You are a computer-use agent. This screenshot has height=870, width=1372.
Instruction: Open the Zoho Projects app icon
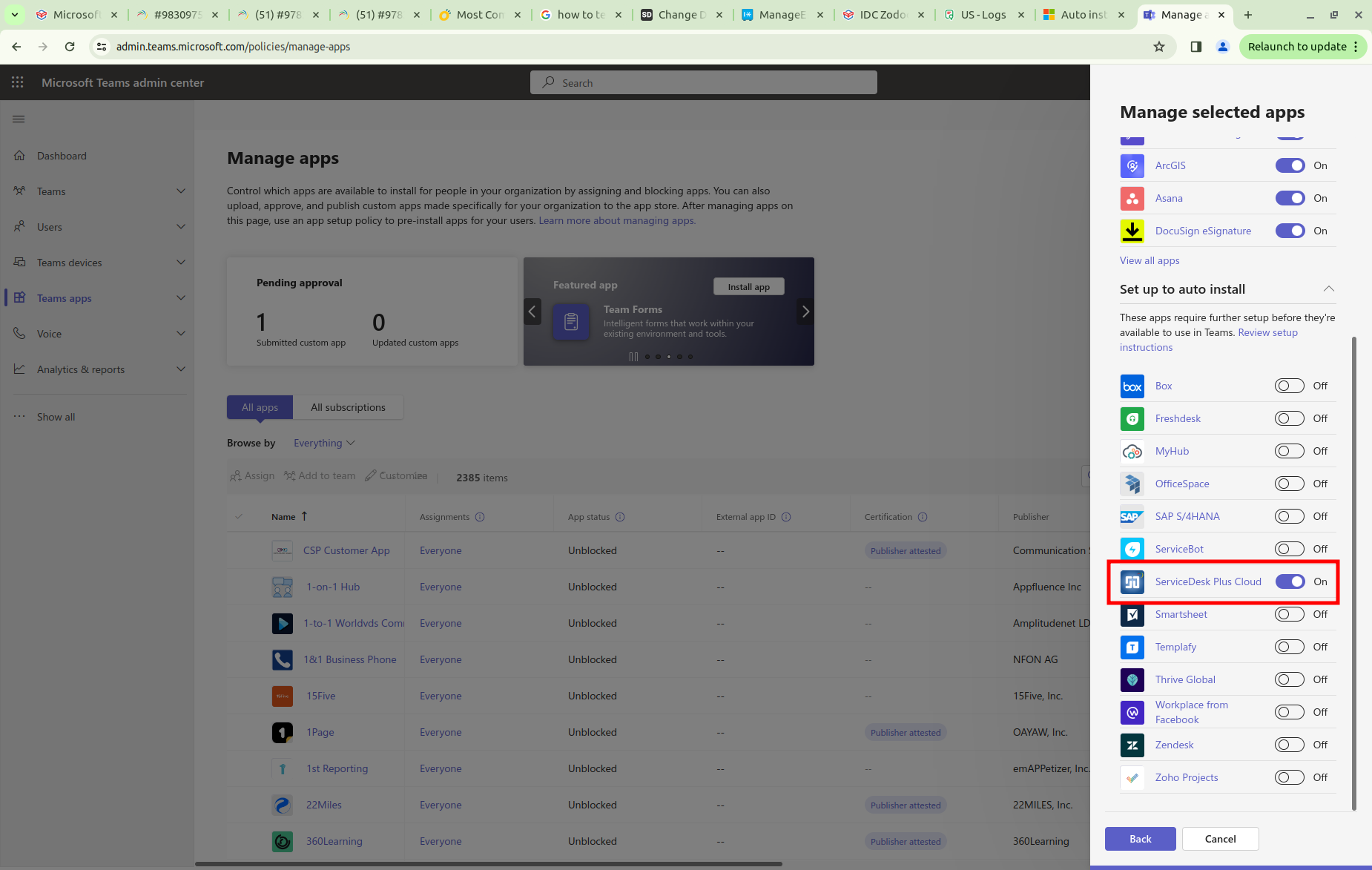point(1132,777)
